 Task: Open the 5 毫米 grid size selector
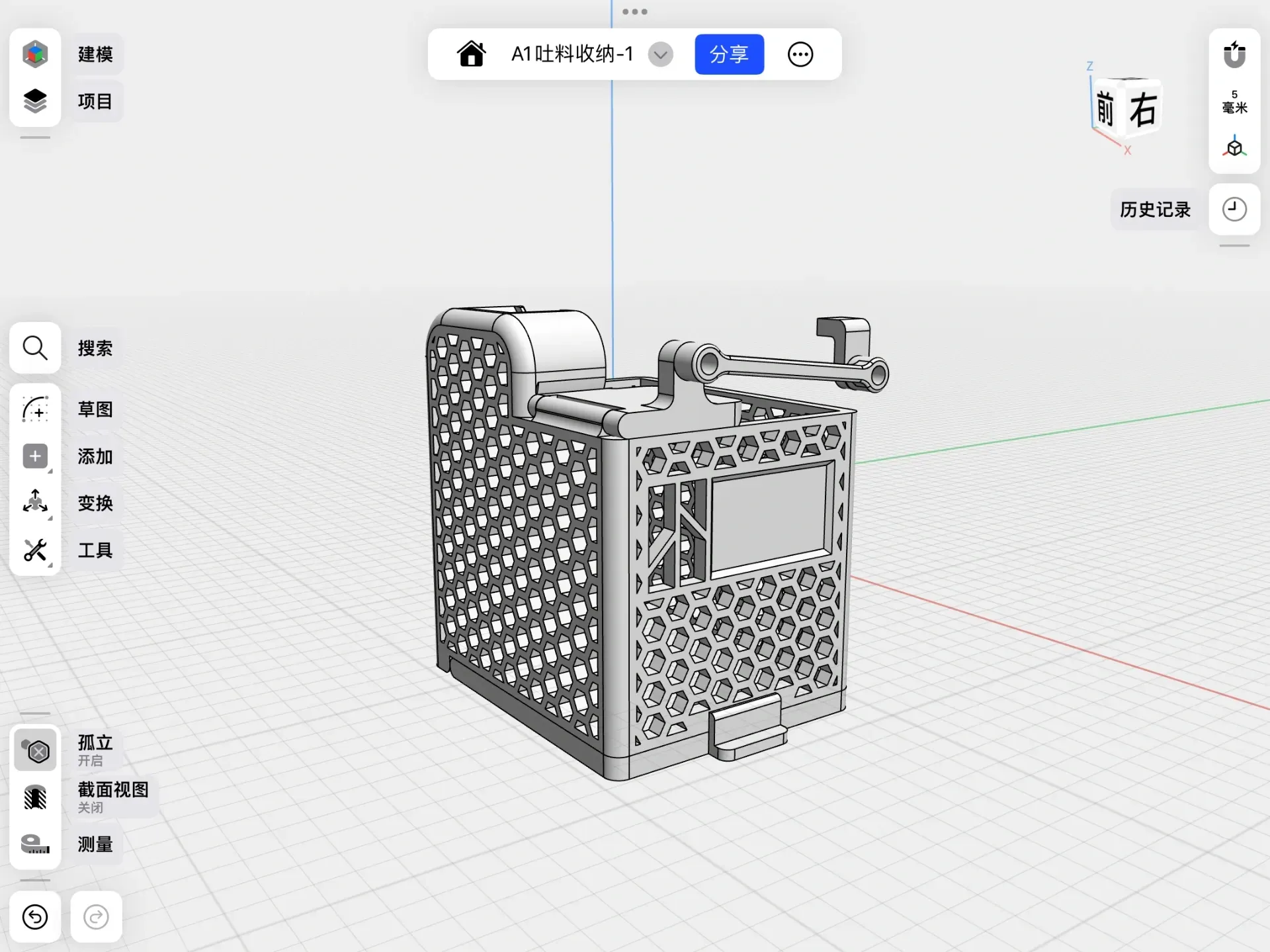coord(1234,102)
